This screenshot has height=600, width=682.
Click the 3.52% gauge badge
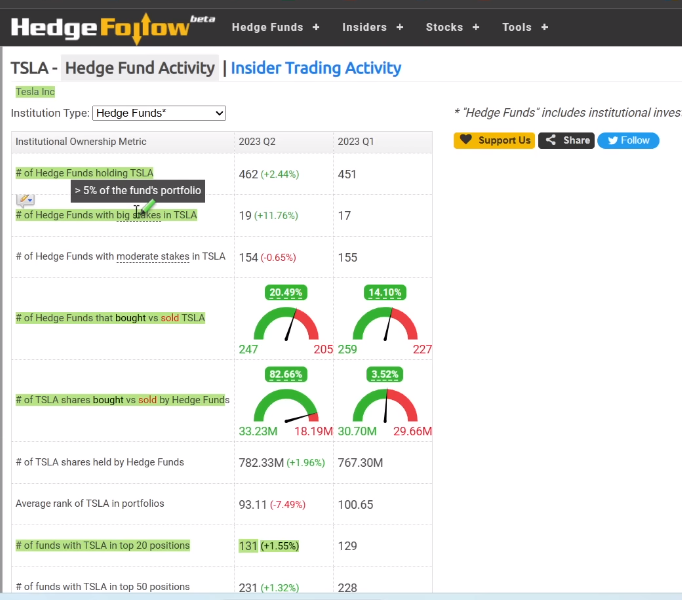(x=385, y=374)
